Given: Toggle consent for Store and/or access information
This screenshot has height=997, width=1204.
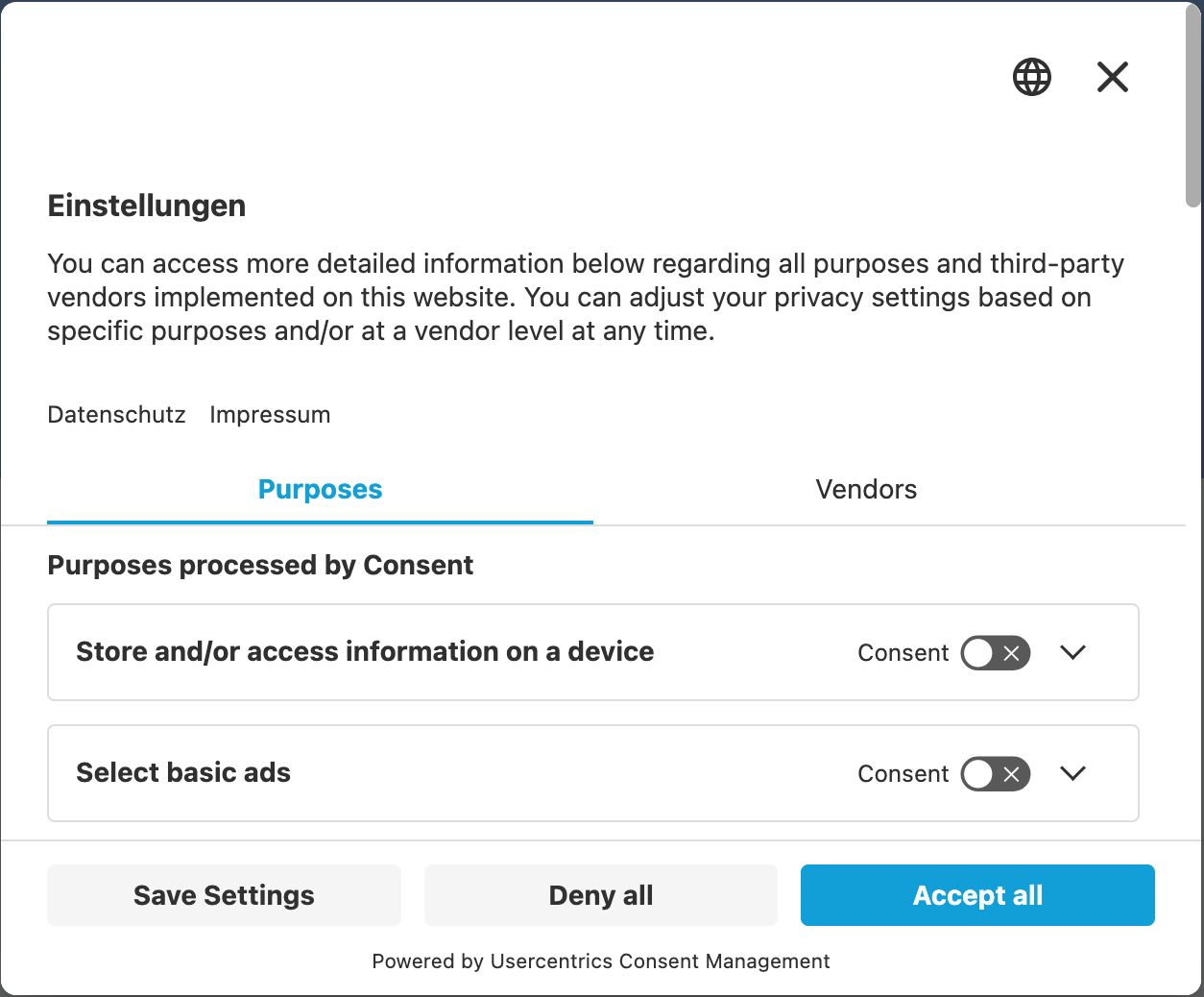Looking at the screenshot, I should click(x=996, y=653).
